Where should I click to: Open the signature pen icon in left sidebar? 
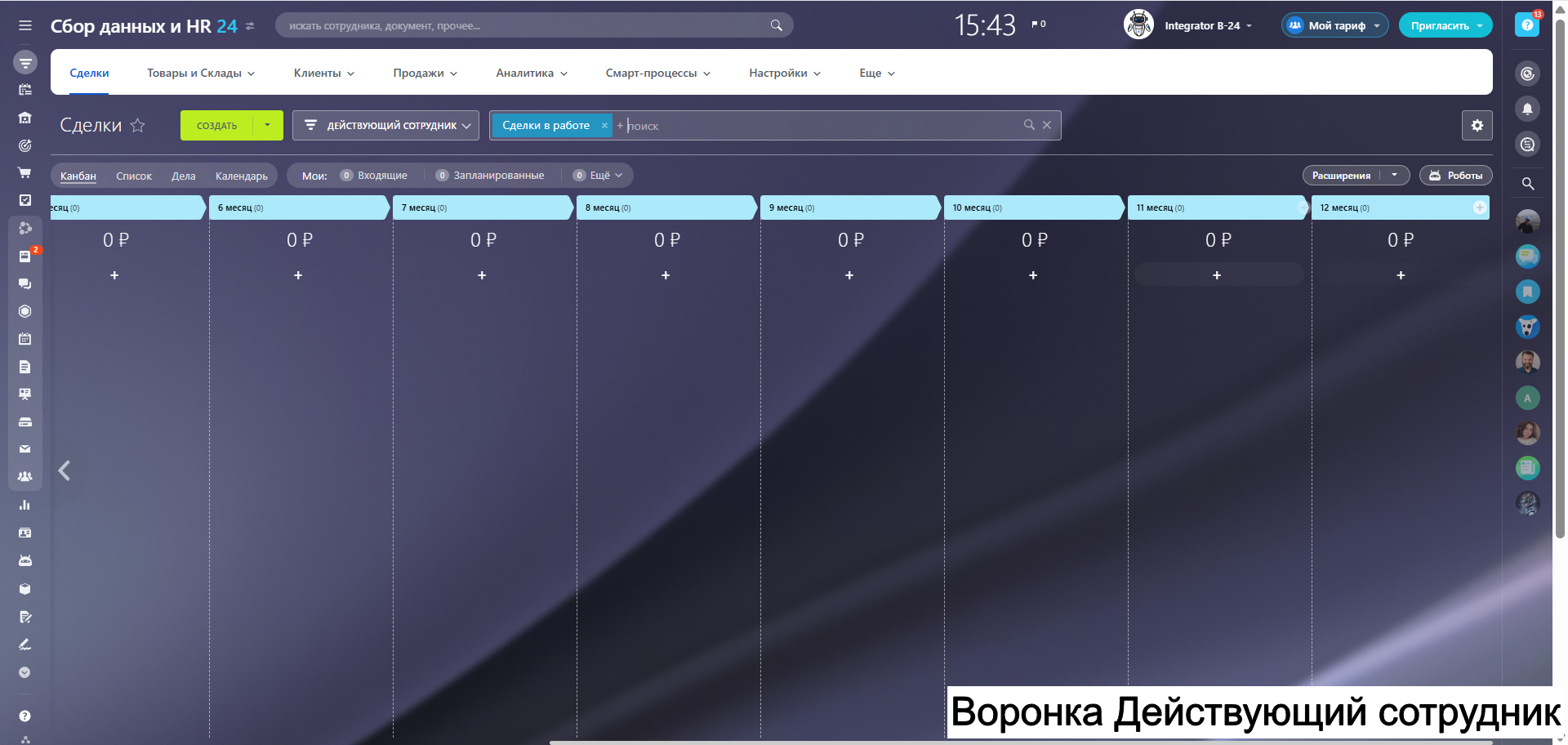tap(25, 645)
